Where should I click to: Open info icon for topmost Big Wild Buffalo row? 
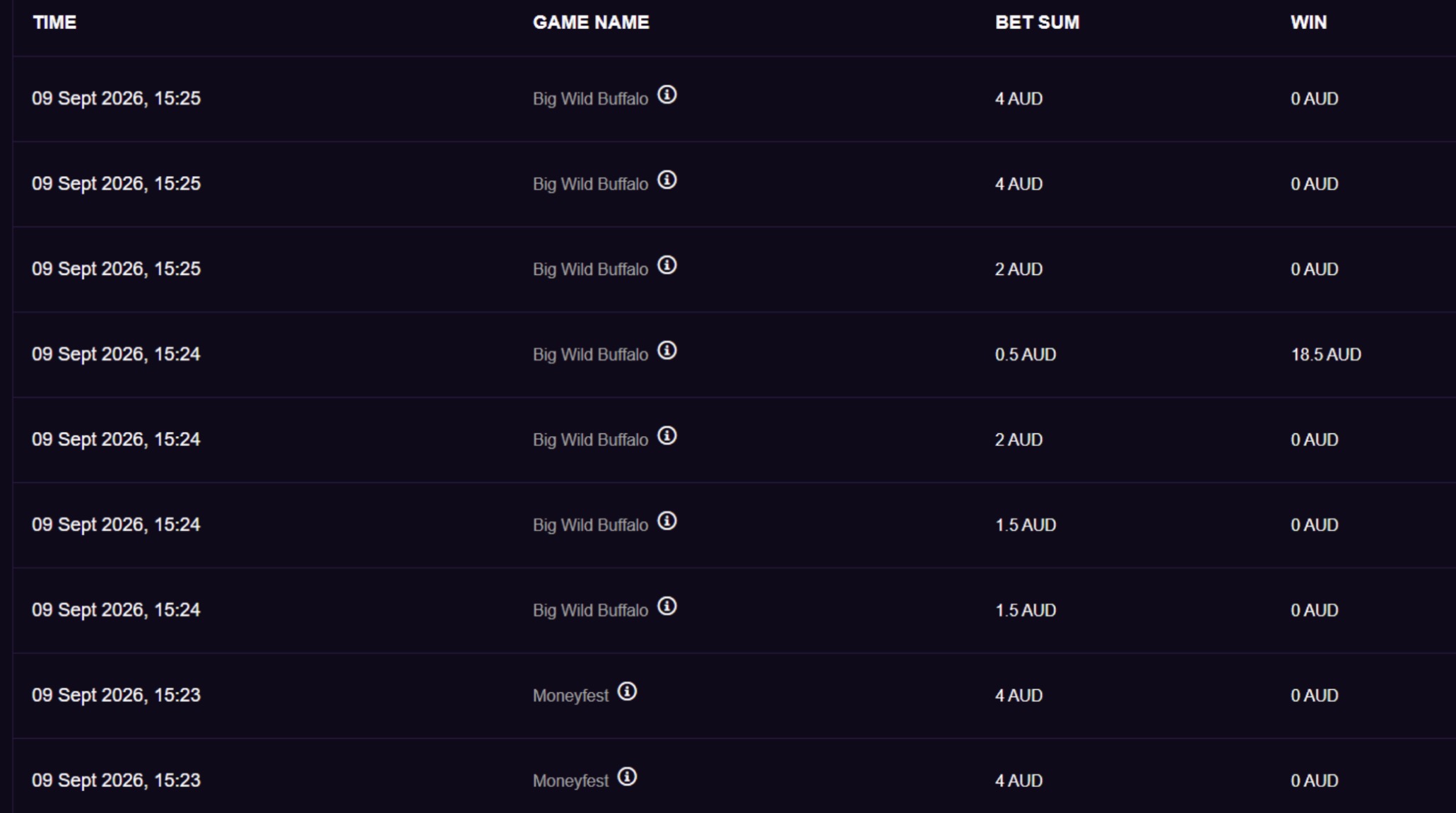pos(667,95)
